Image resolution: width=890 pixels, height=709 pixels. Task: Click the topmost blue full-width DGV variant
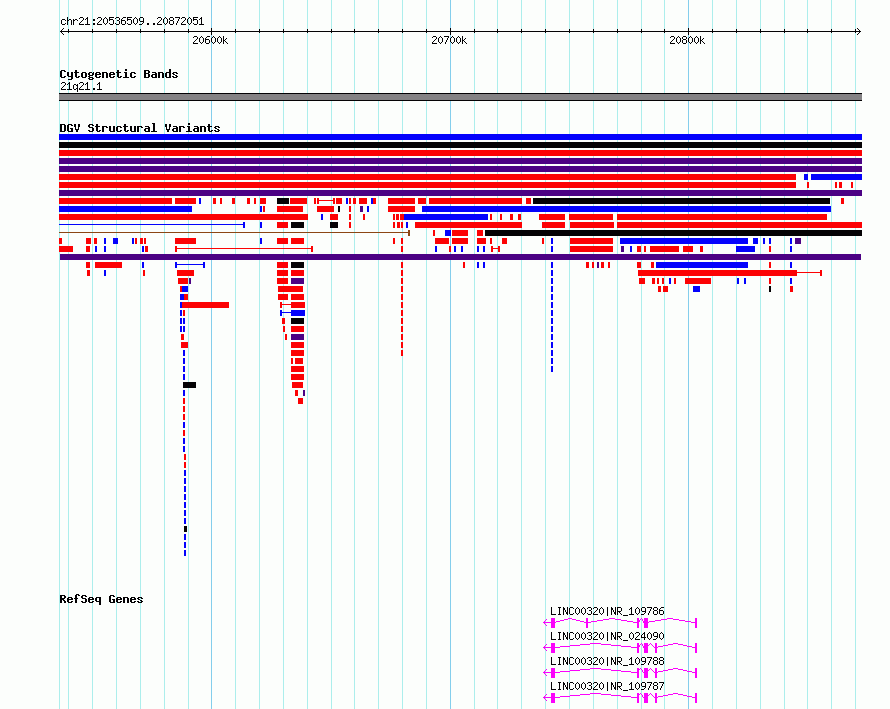(460, 137)
